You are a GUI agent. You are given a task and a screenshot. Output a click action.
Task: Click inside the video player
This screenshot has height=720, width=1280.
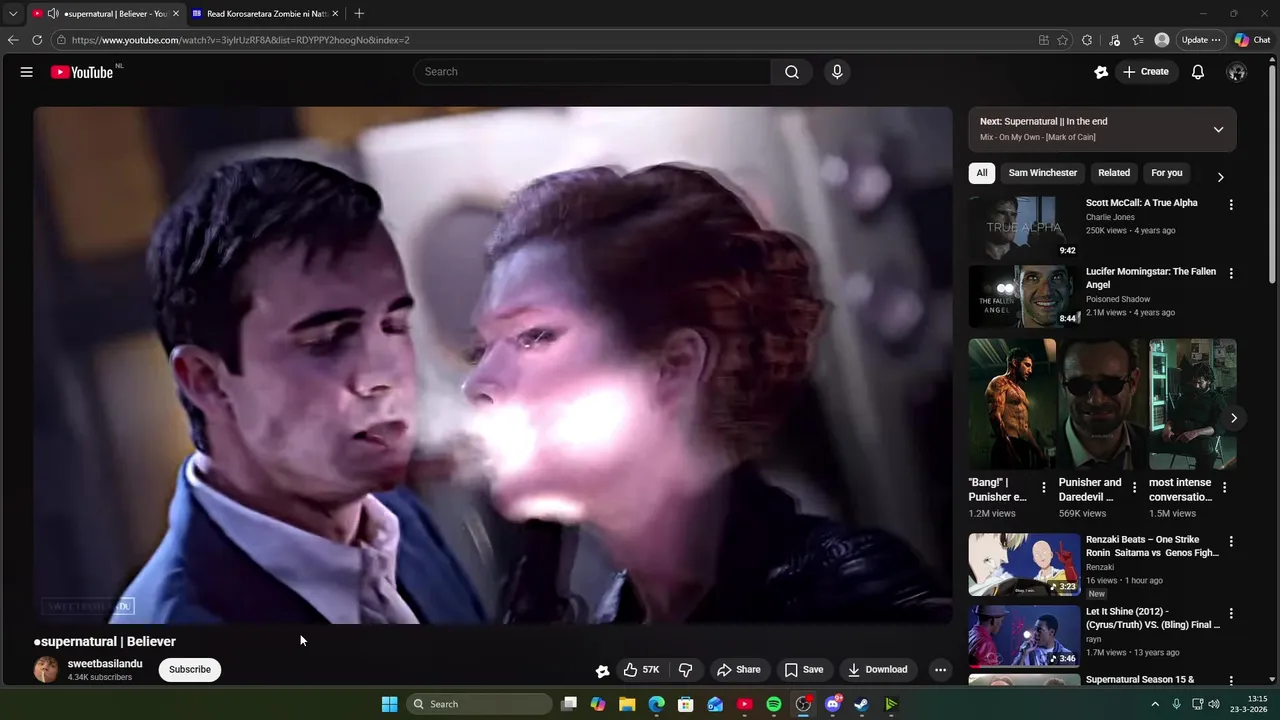(x=493, y=365)
